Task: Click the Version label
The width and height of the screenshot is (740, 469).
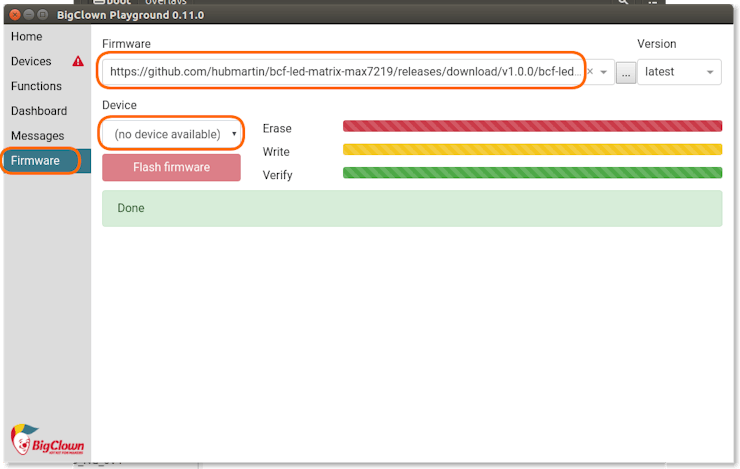Action: pyautogui.click(x=656, y=44)
